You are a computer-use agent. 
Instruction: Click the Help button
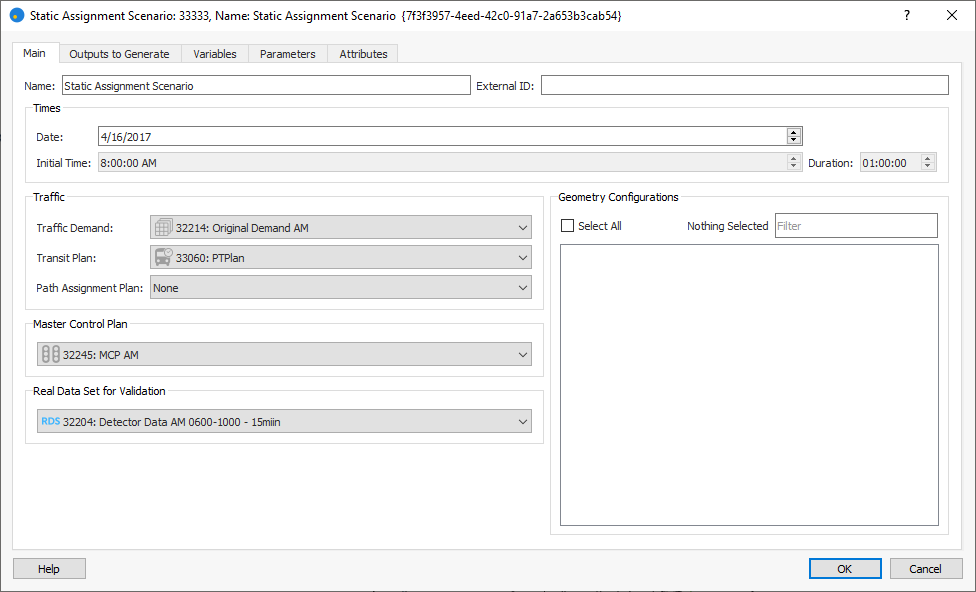coord(49,569)
